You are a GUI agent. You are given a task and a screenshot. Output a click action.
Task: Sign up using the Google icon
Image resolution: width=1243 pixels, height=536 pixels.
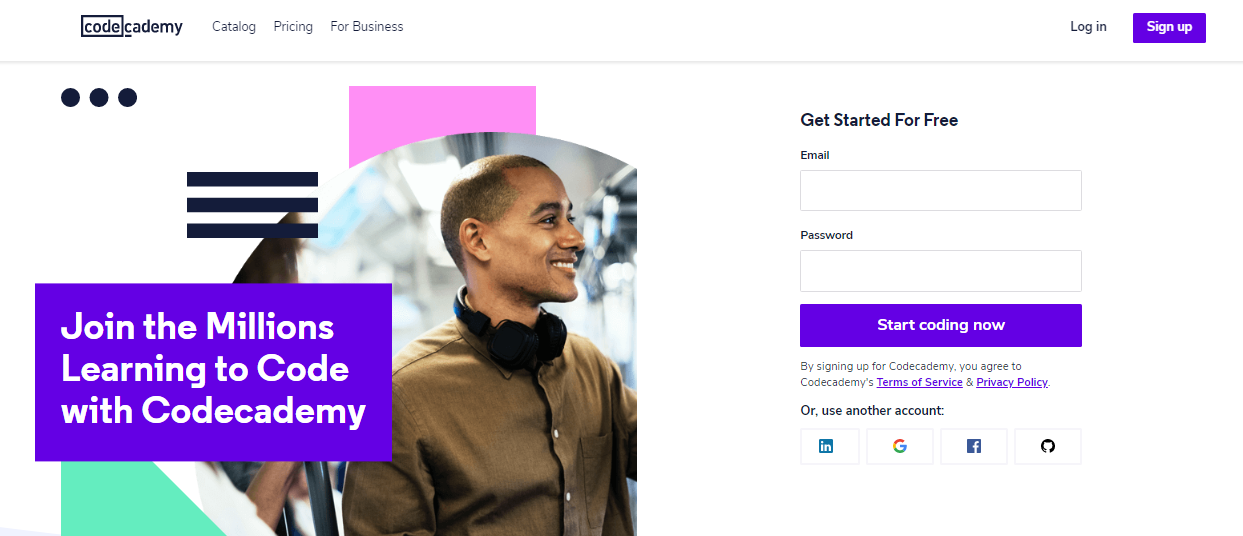tap(900, 446)
